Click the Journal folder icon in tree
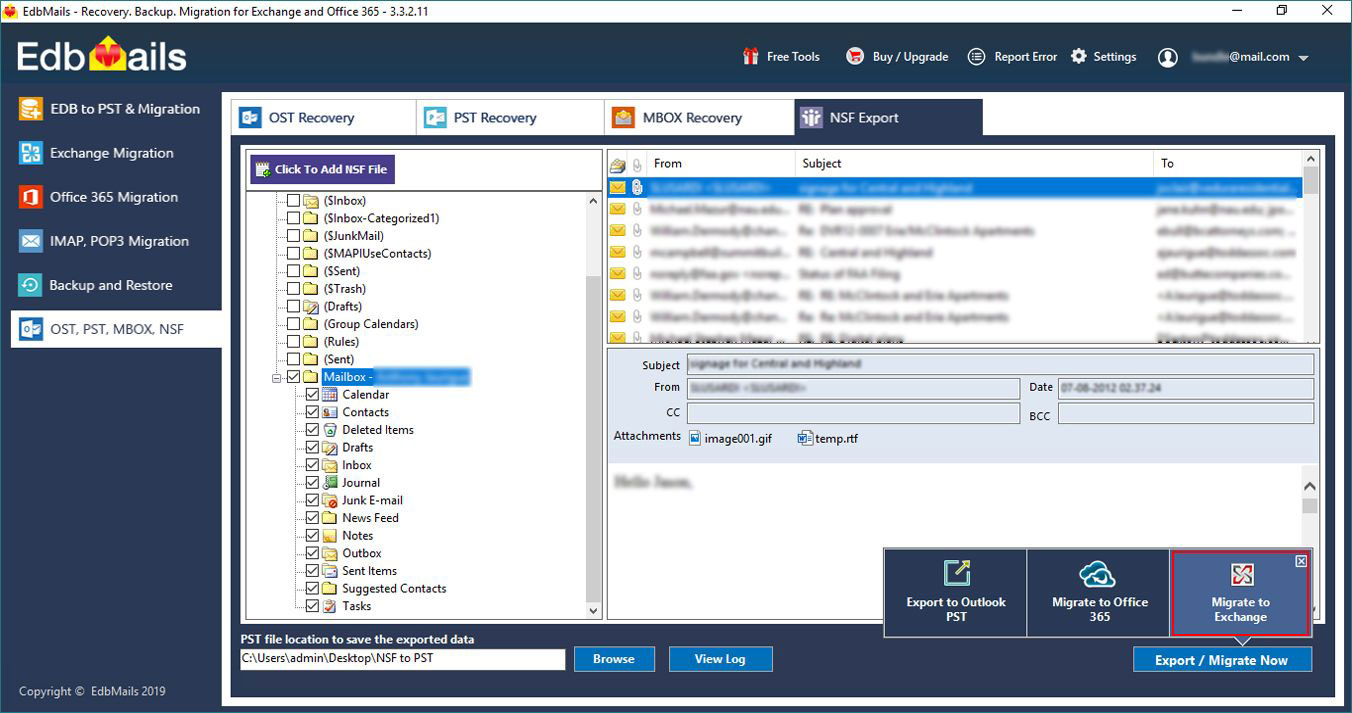 pyautogui.click(x=330, y=483)
